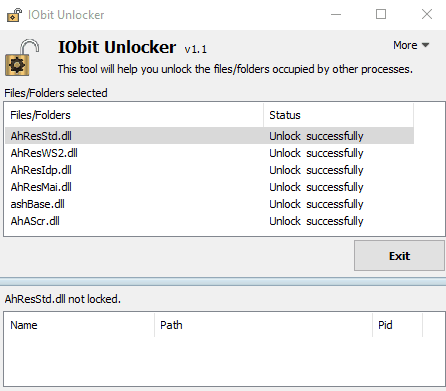446x391 pixels.
Task: Select ashBase.dll in the list
Action: pyautogui.click(x=209, y=204)
